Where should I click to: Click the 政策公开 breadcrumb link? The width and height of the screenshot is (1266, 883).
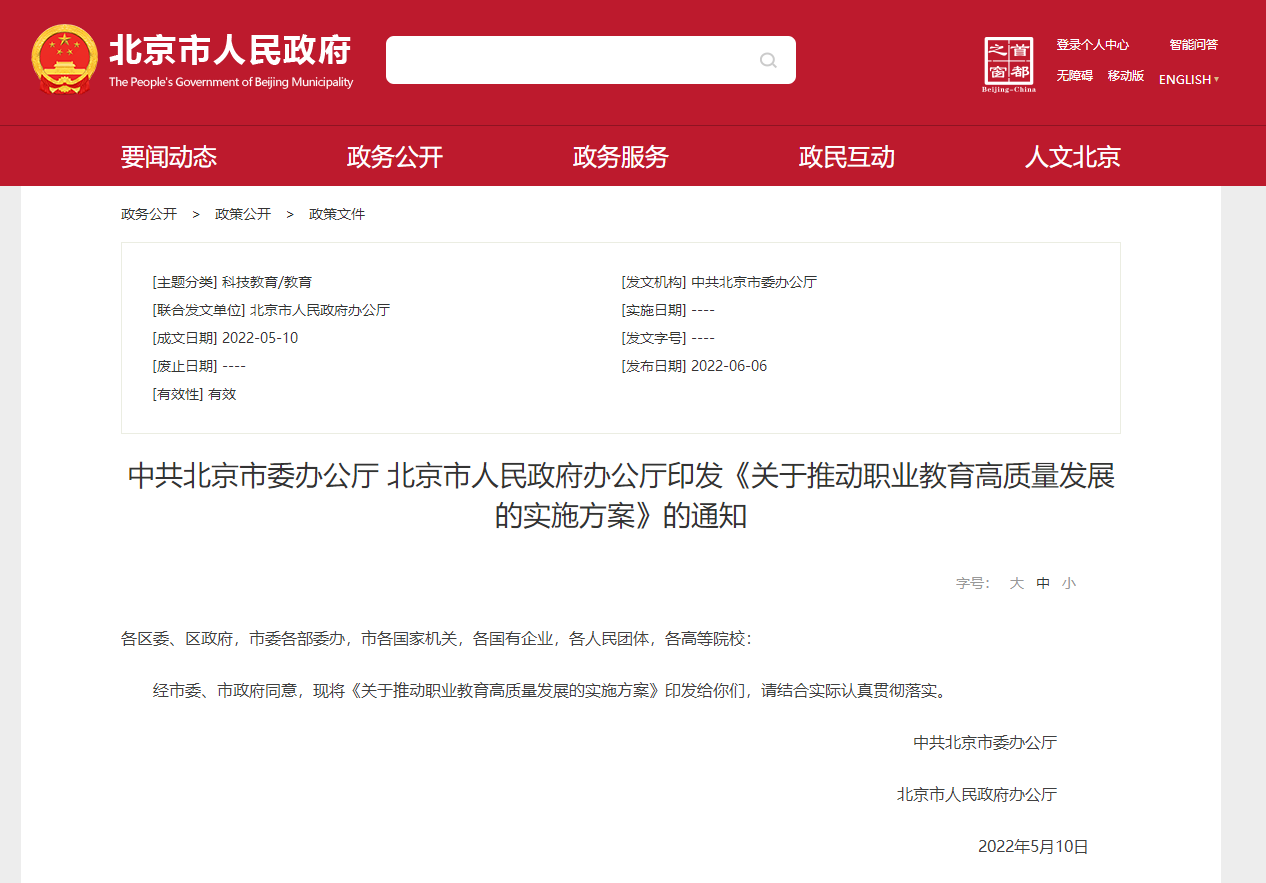[x=242, y=214]
